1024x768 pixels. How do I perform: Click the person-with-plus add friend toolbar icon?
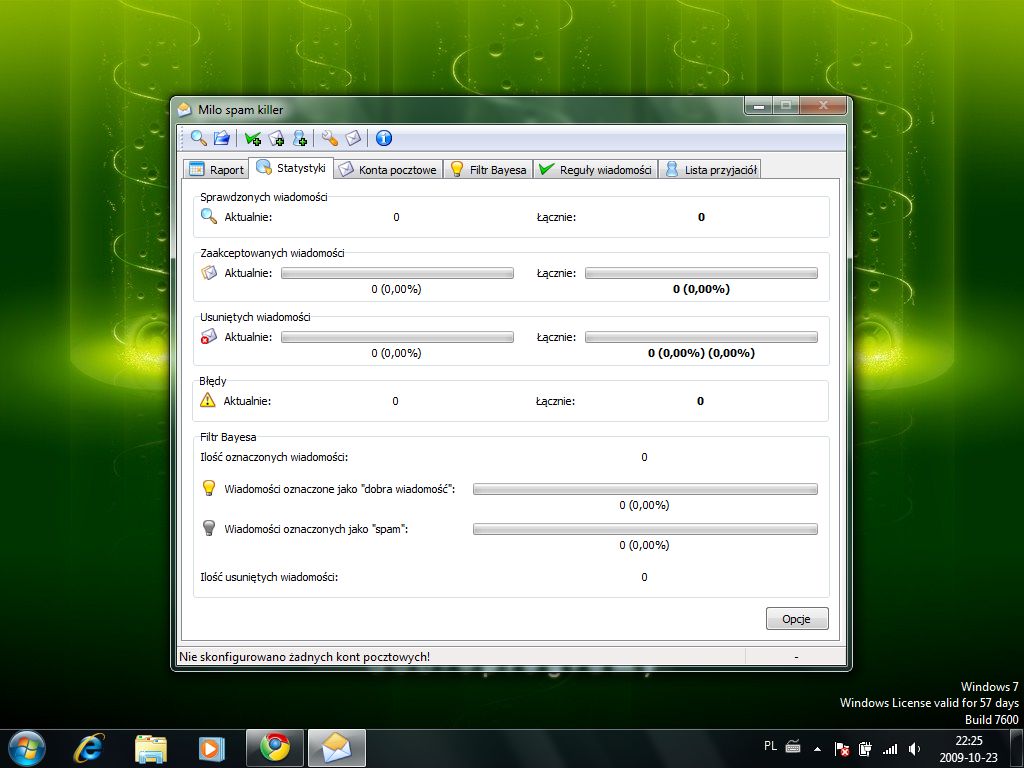[x=300, y=138]
